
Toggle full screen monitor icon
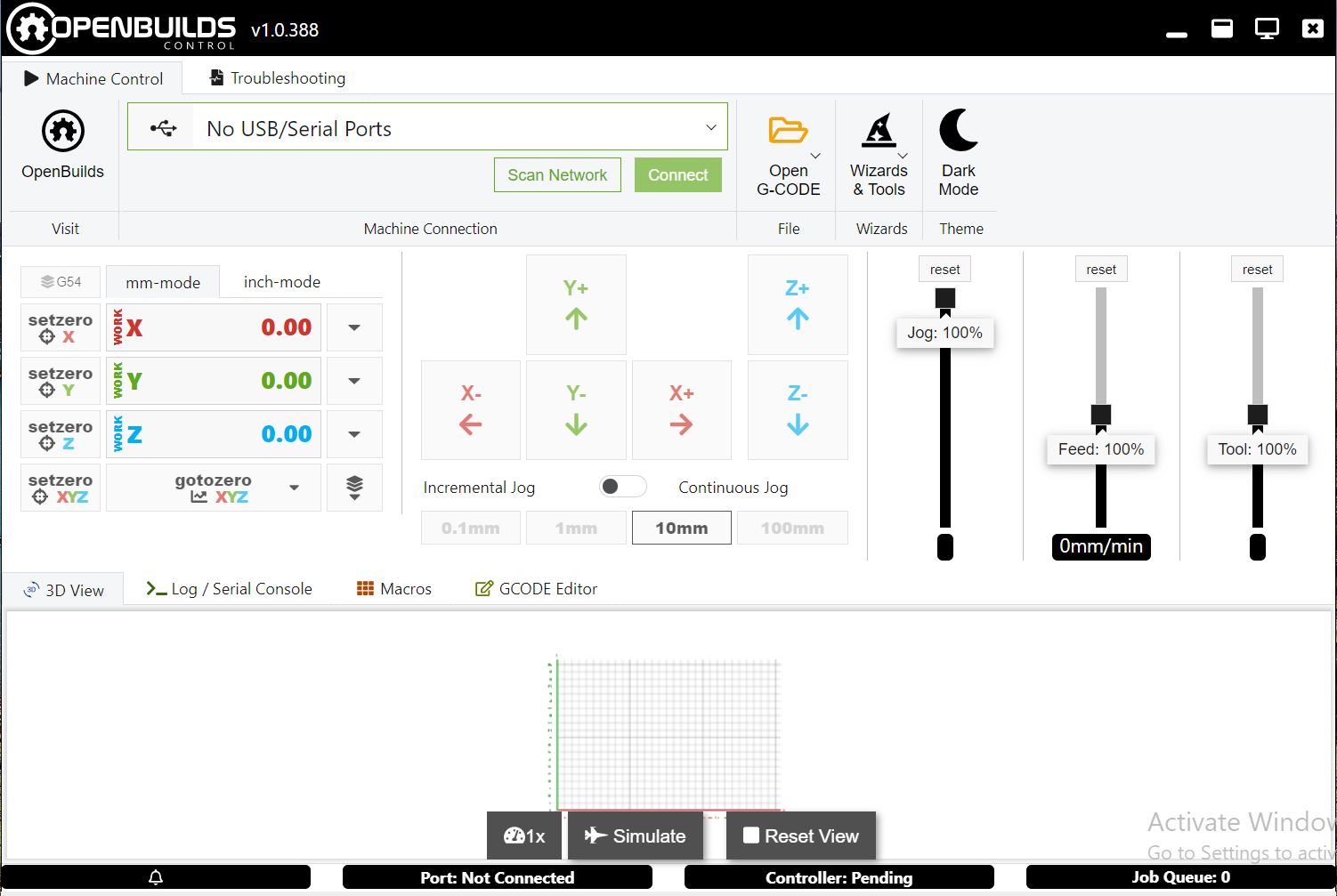[x=1267, y=28]
